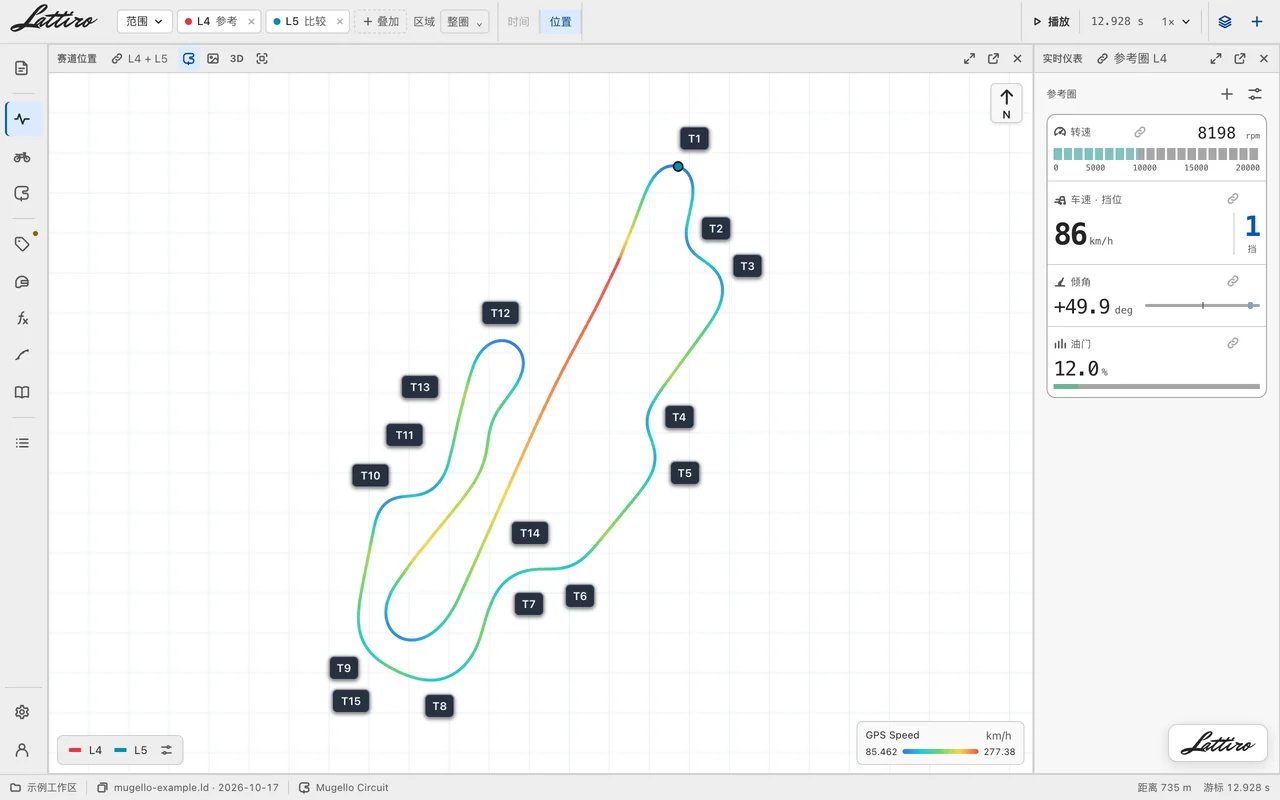Open the track layout sidebar icon

point(22,194)
